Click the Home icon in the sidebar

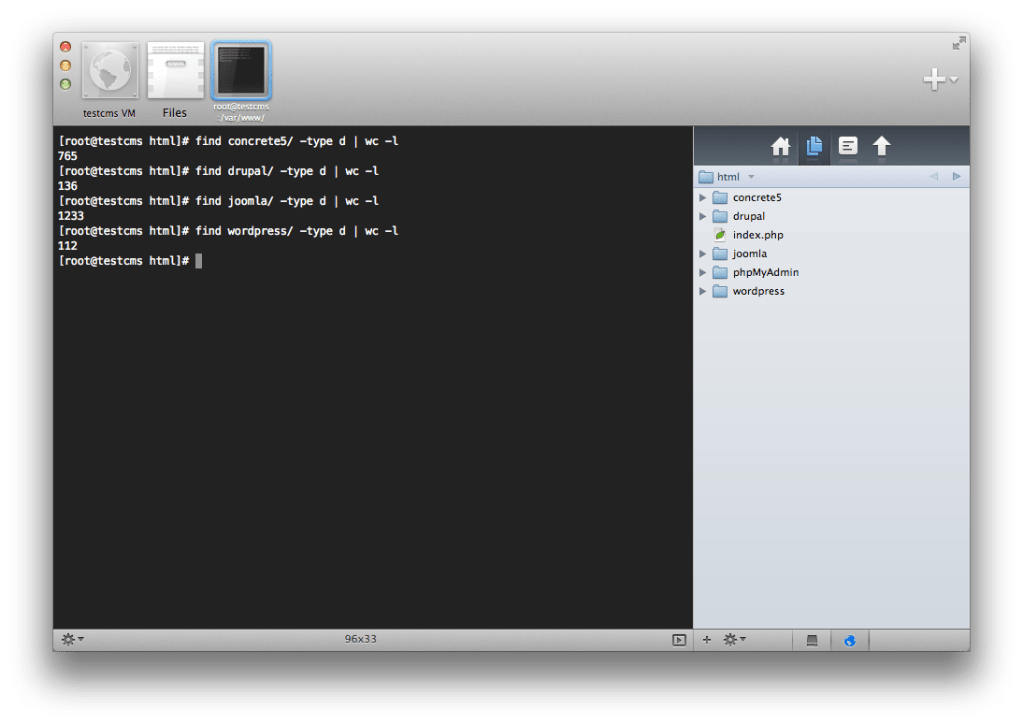pos(781,147)
